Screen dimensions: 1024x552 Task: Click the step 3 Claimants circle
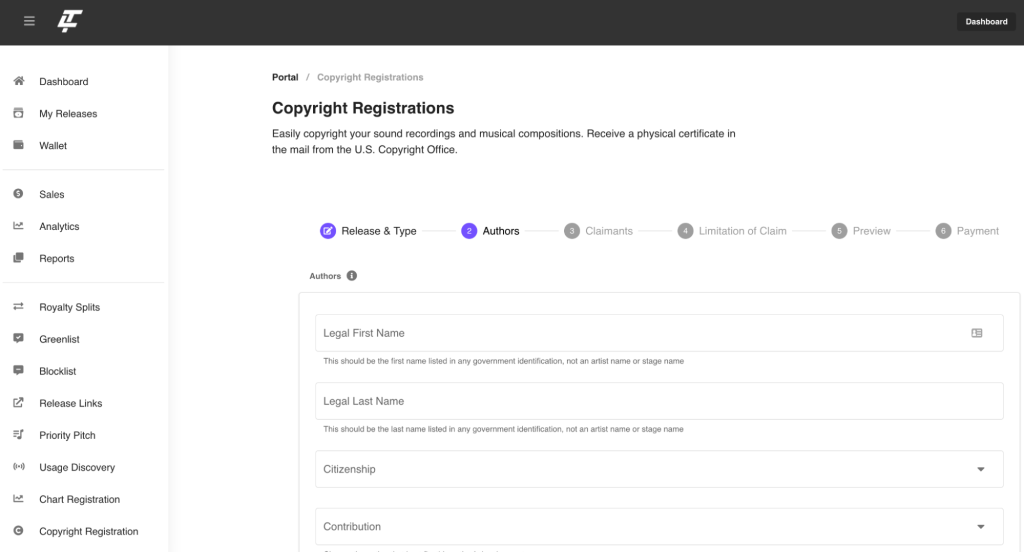pos(572,231)
